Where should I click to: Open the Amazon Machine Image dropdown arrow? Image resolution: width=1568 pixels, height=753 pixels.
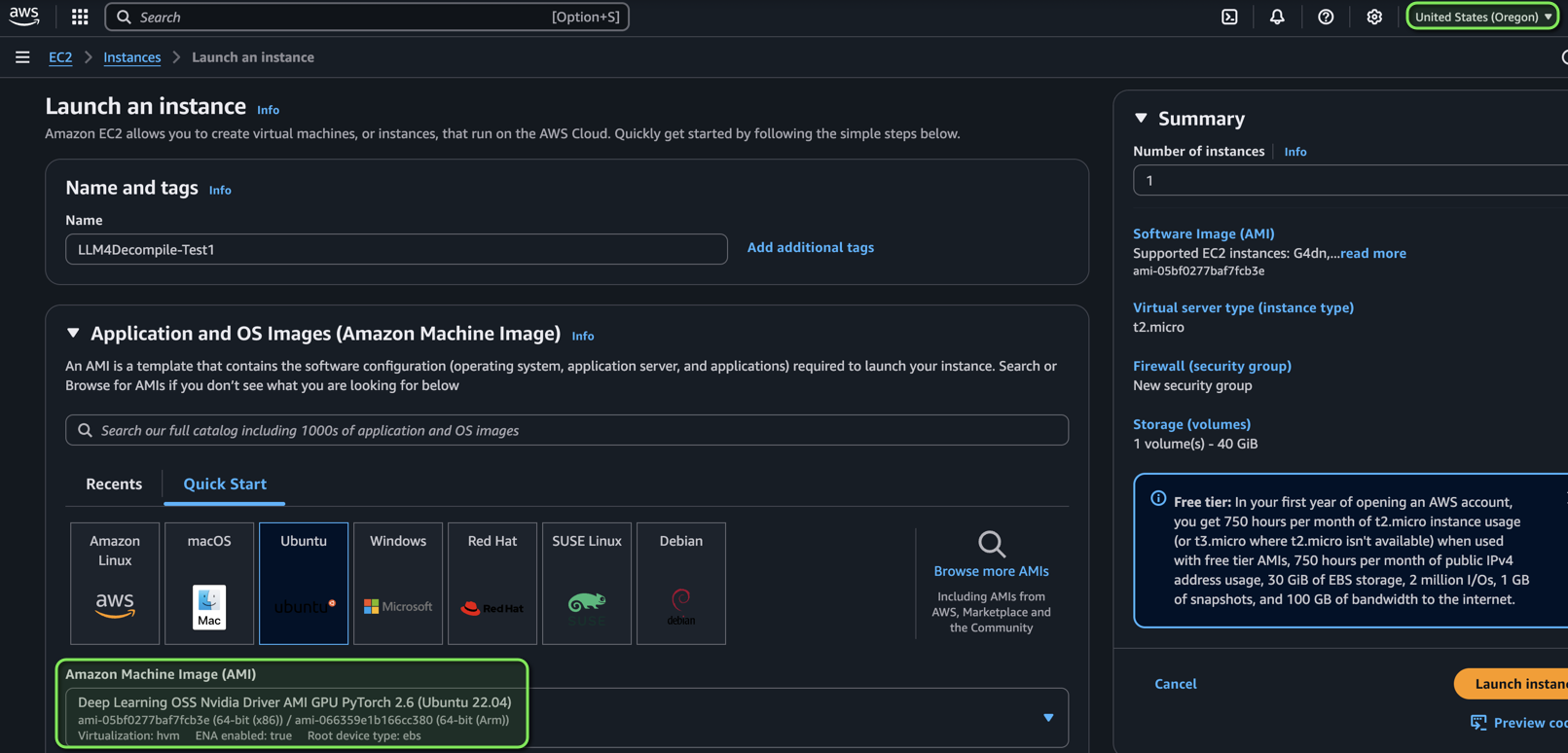[x=1048, y=718]
